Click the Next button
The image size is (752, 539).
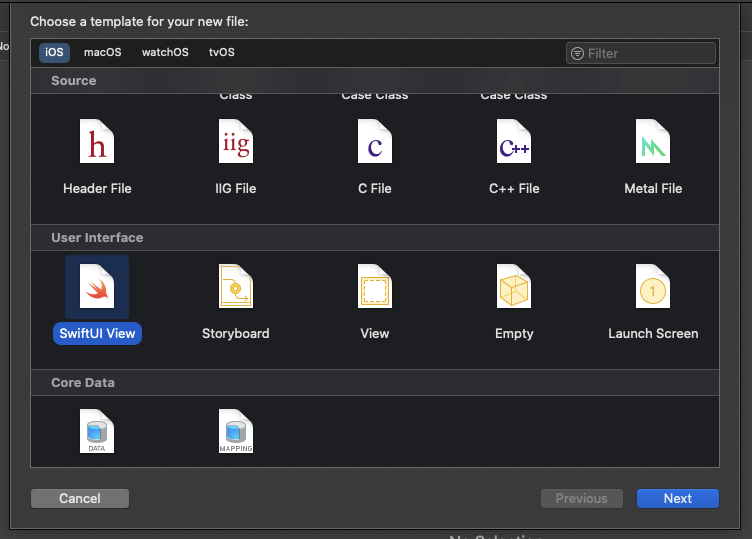click(678, 499)
